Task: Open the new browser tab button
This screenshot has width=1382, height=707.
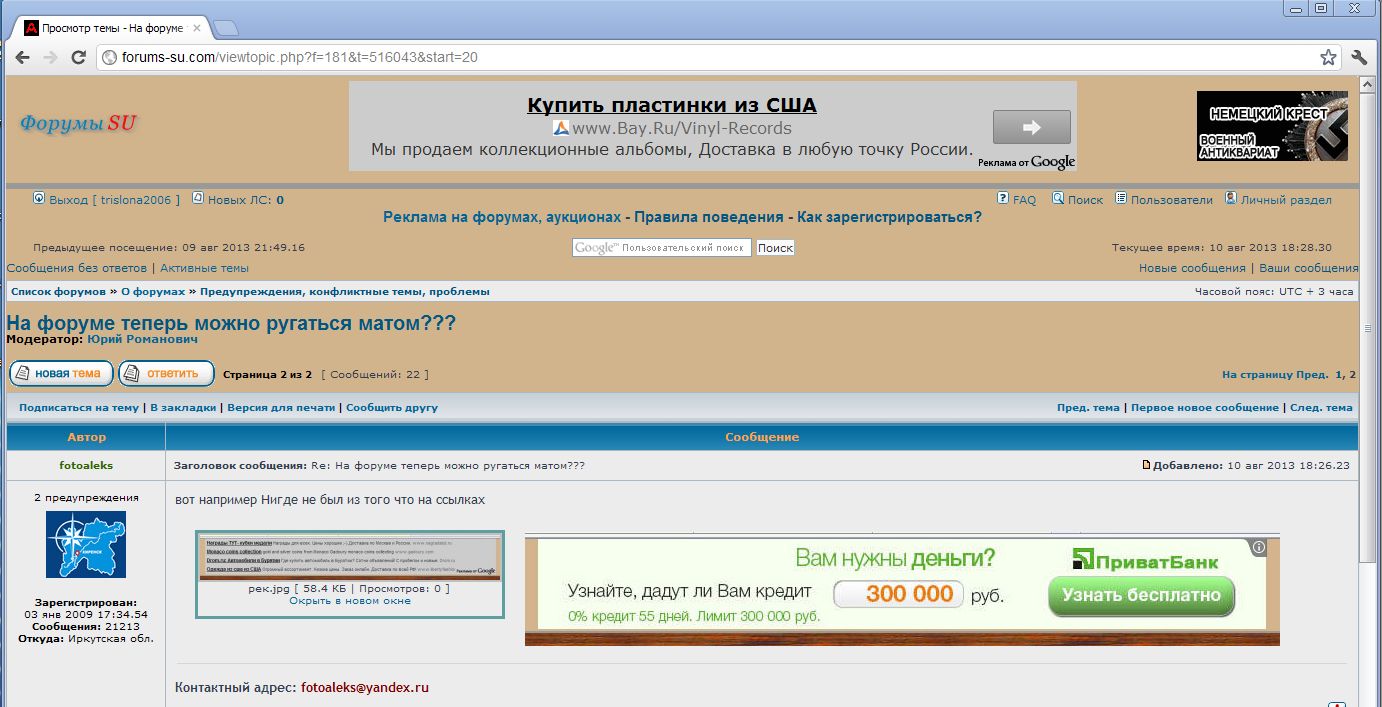Action: point(226,27)
